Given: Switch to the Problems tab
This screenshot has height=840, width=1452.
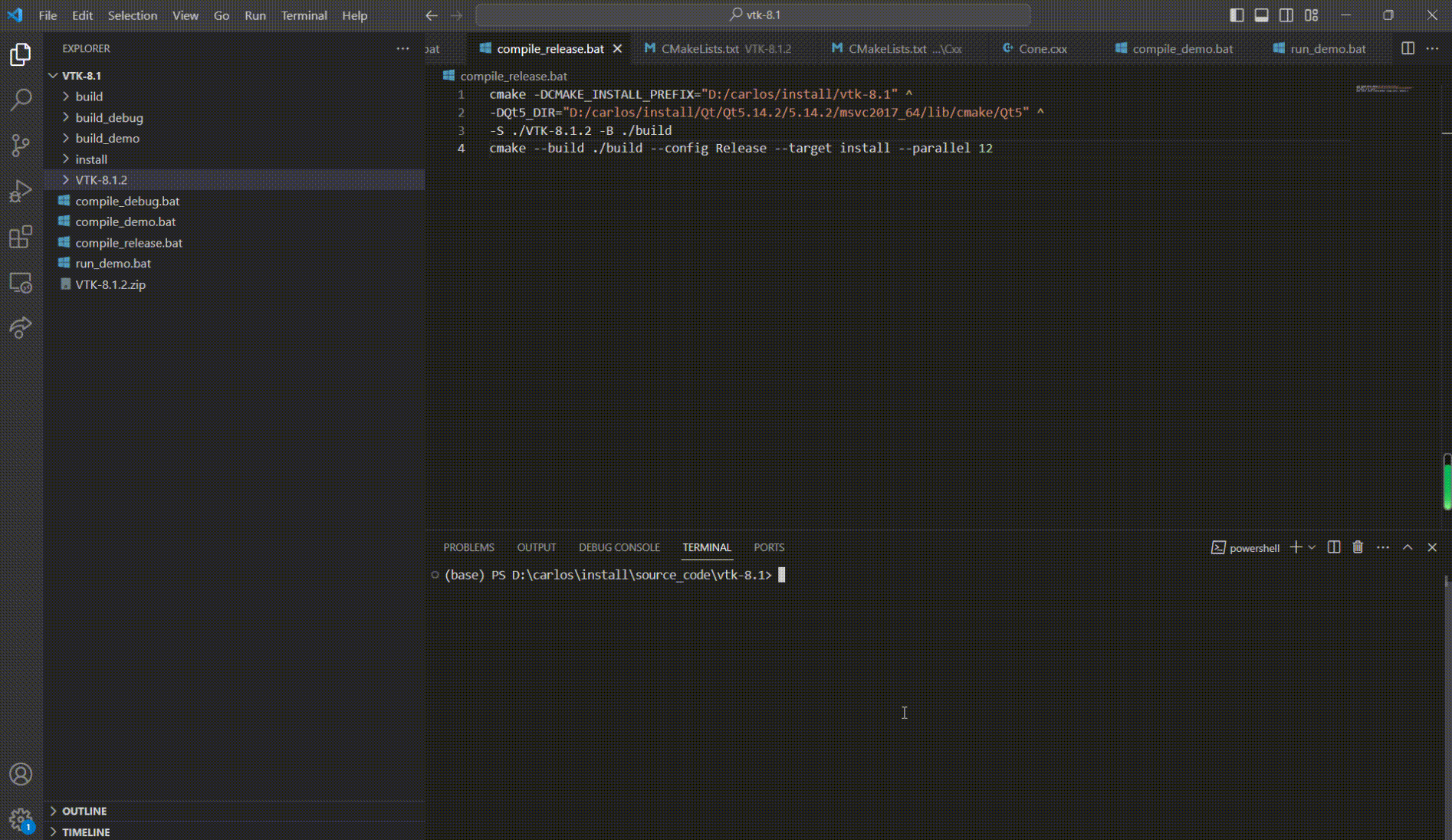Looking at the screenshot, I should [x=468, y=547].
